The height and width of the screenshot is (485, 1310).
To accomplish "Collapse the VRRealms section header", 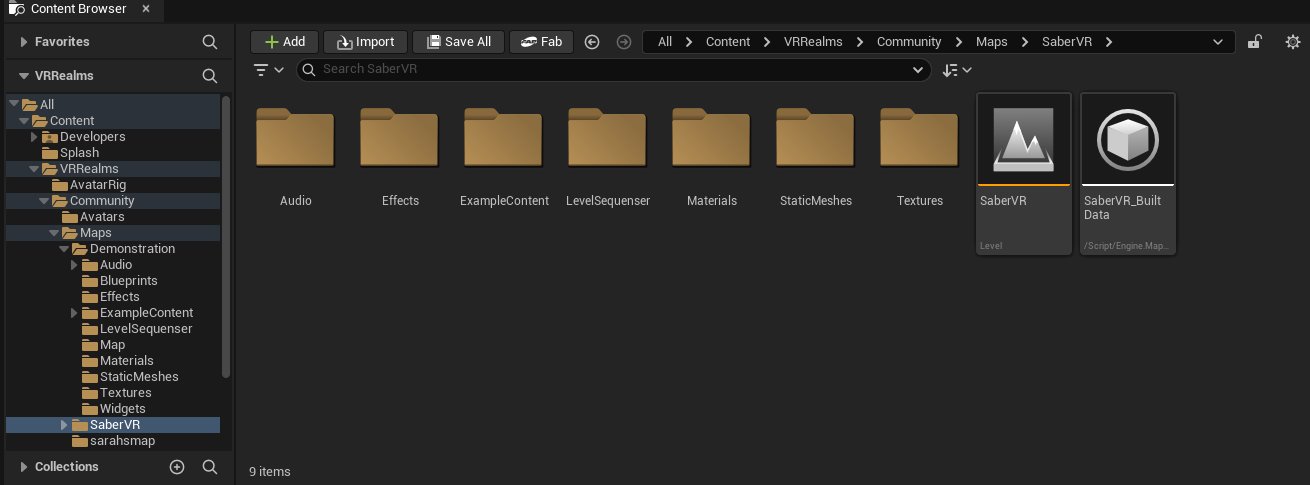I will (x=24, y=75).
